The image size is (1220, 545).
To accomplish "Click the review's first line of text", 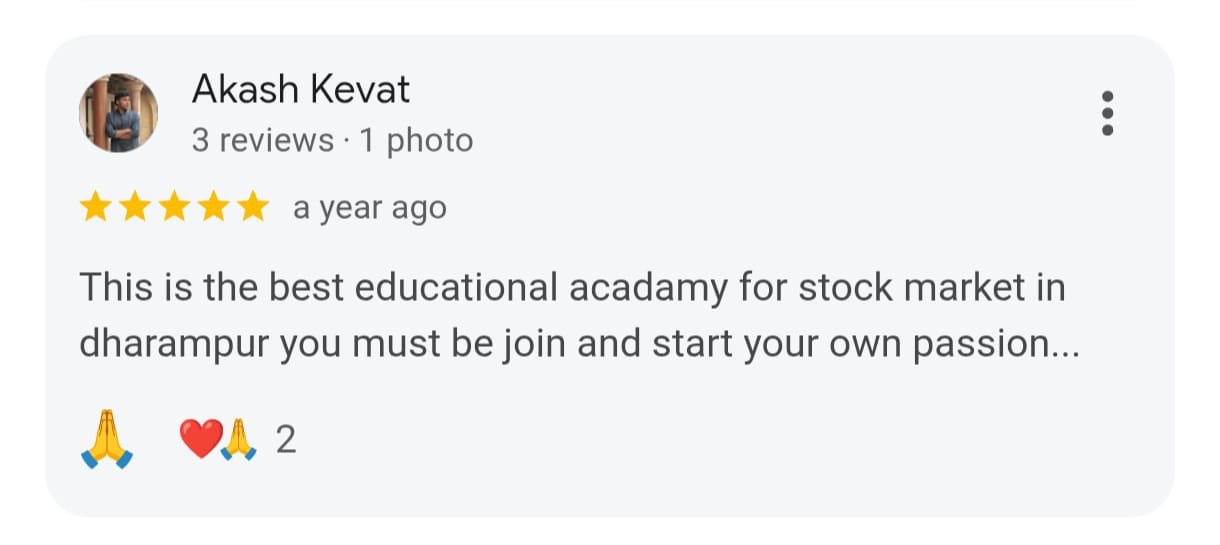I will (x=572, y=288).
